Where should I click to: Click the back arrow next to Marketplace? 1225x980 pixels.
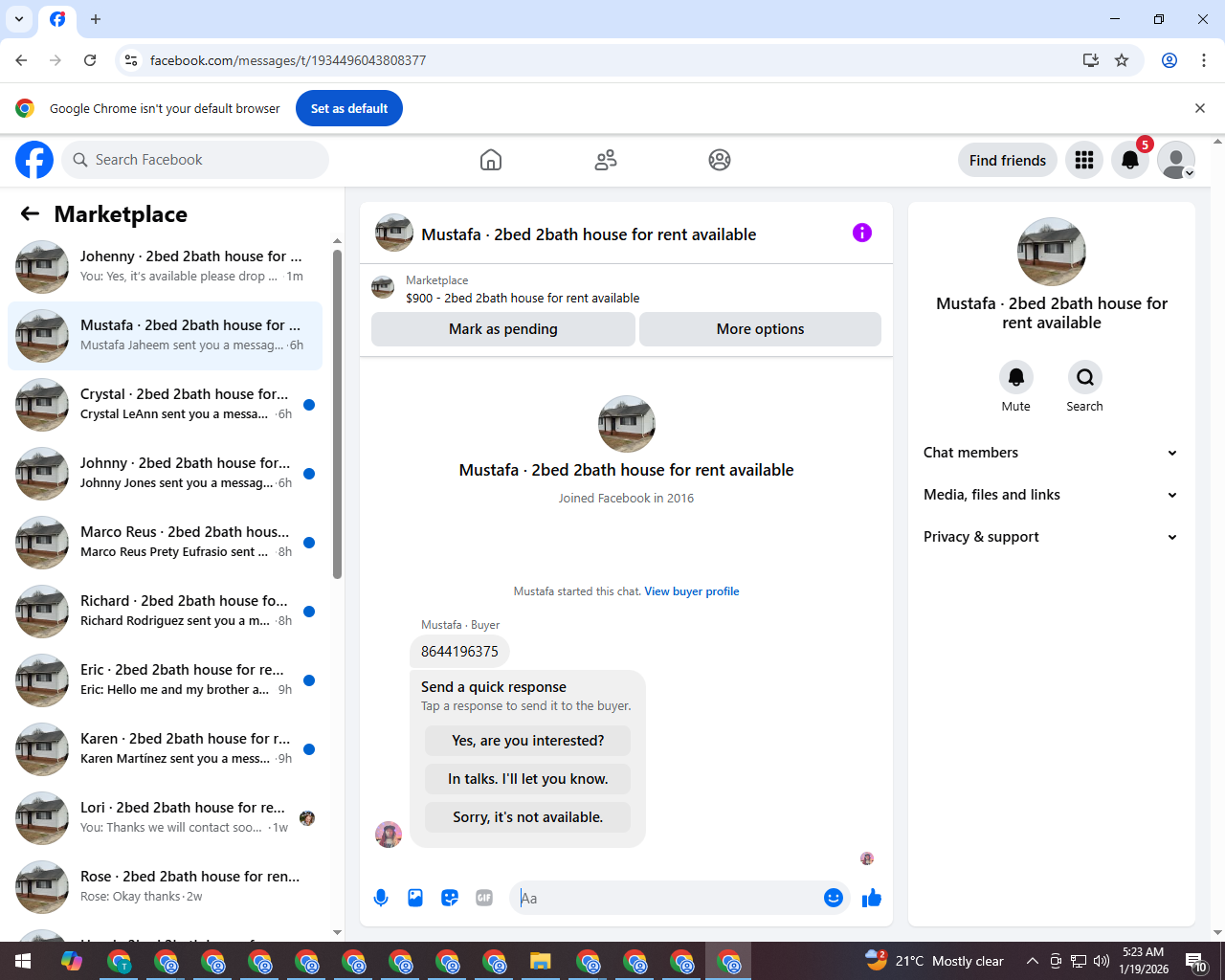coord(30,214)
